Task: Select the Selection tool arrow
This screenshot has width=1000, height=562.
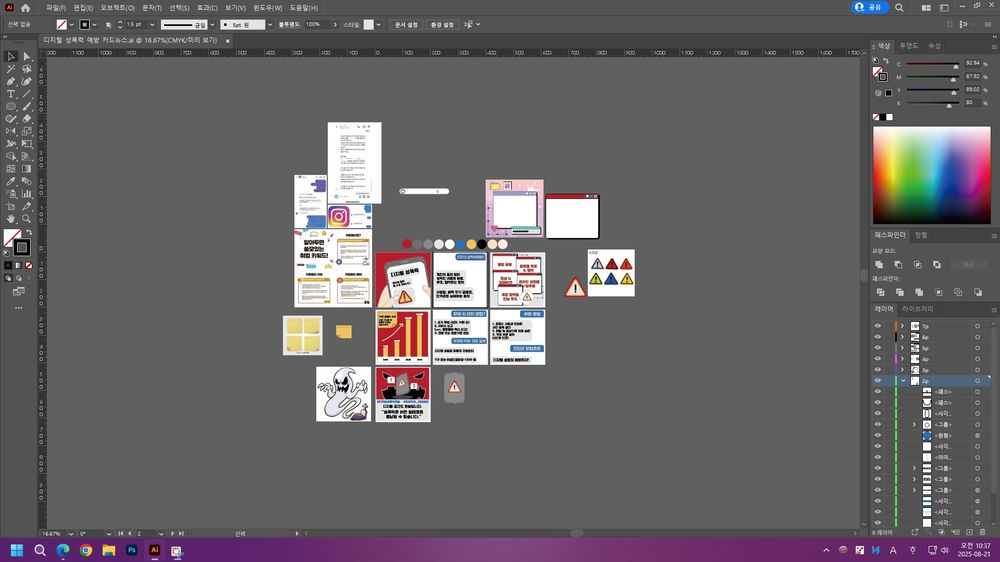Action: [x=11, y=57]
